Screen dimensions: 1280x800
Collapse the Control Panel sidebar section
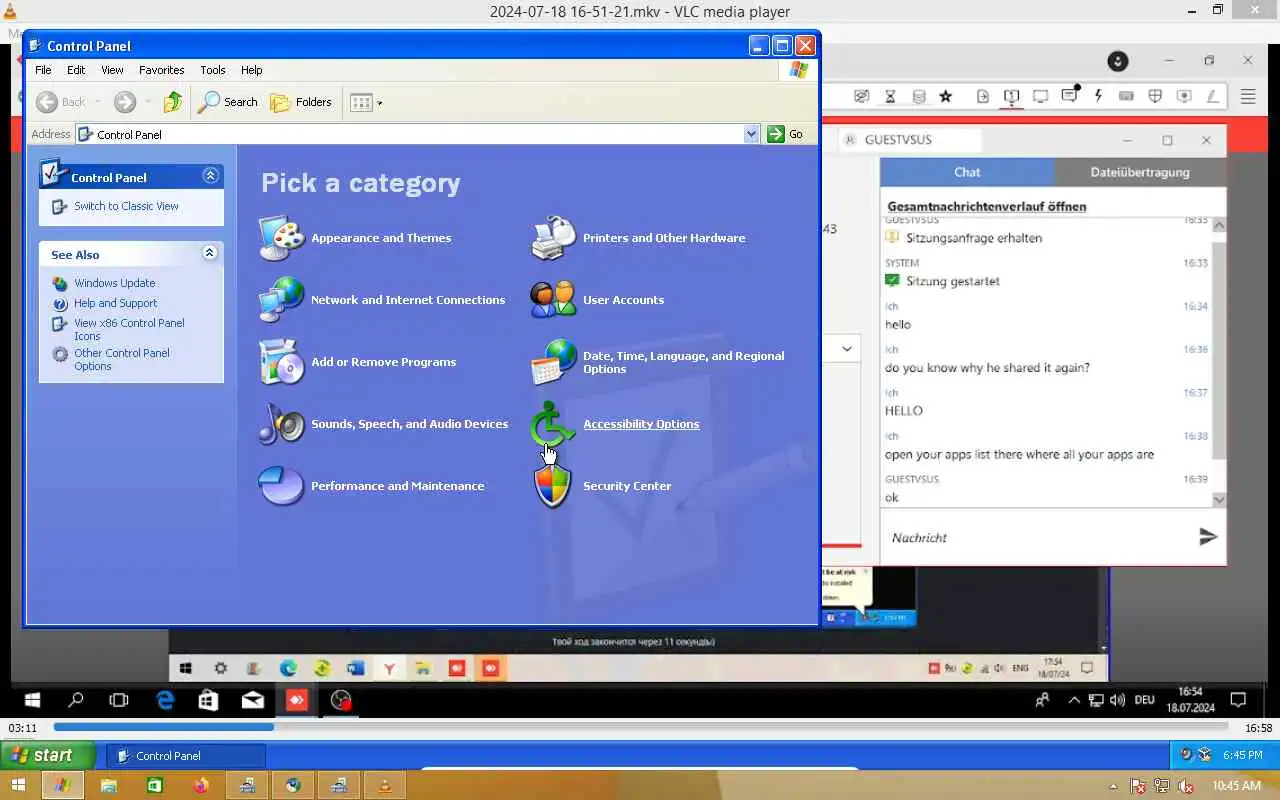210,176
